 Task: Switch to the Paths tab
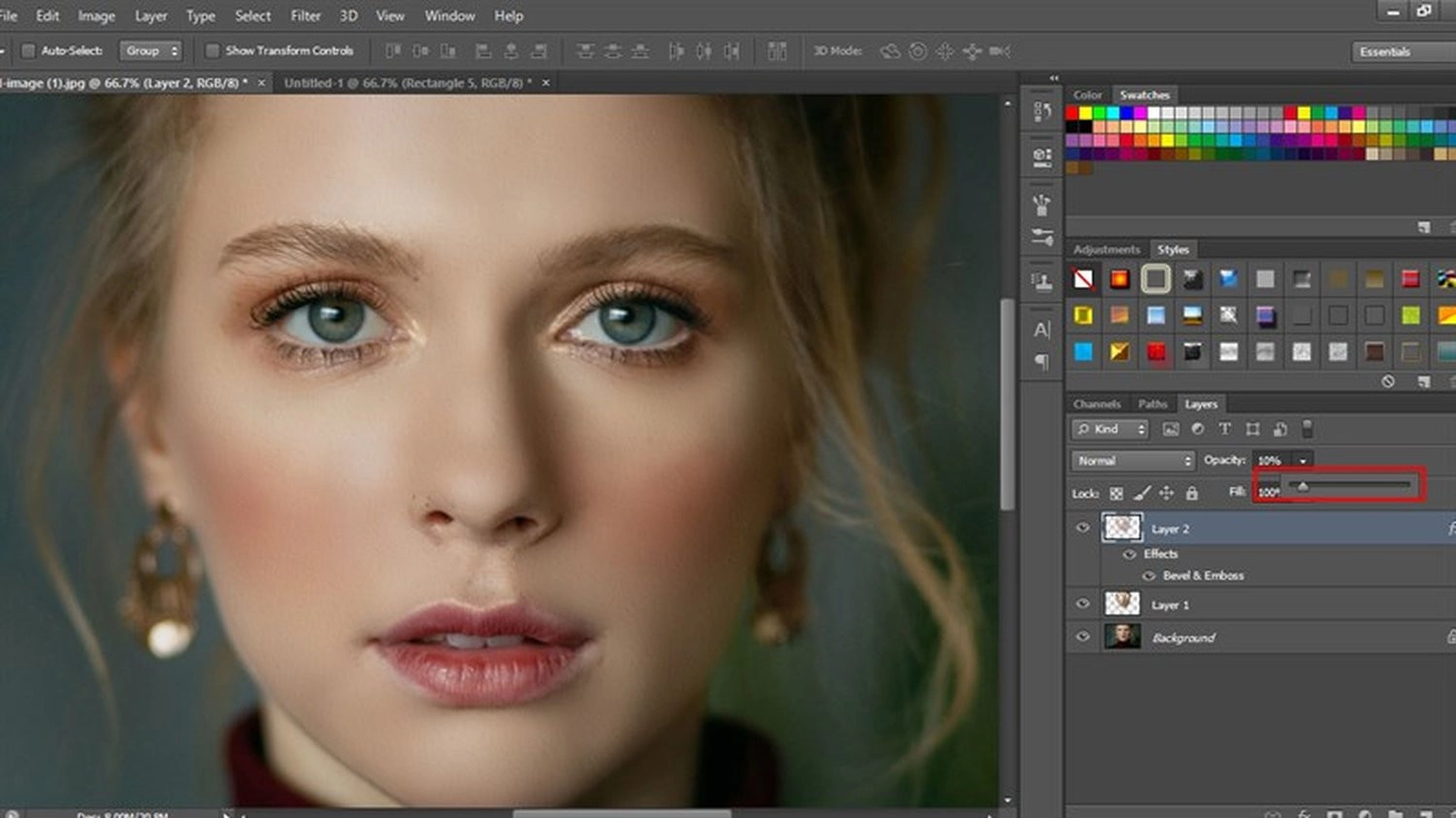coord(1152,404)
